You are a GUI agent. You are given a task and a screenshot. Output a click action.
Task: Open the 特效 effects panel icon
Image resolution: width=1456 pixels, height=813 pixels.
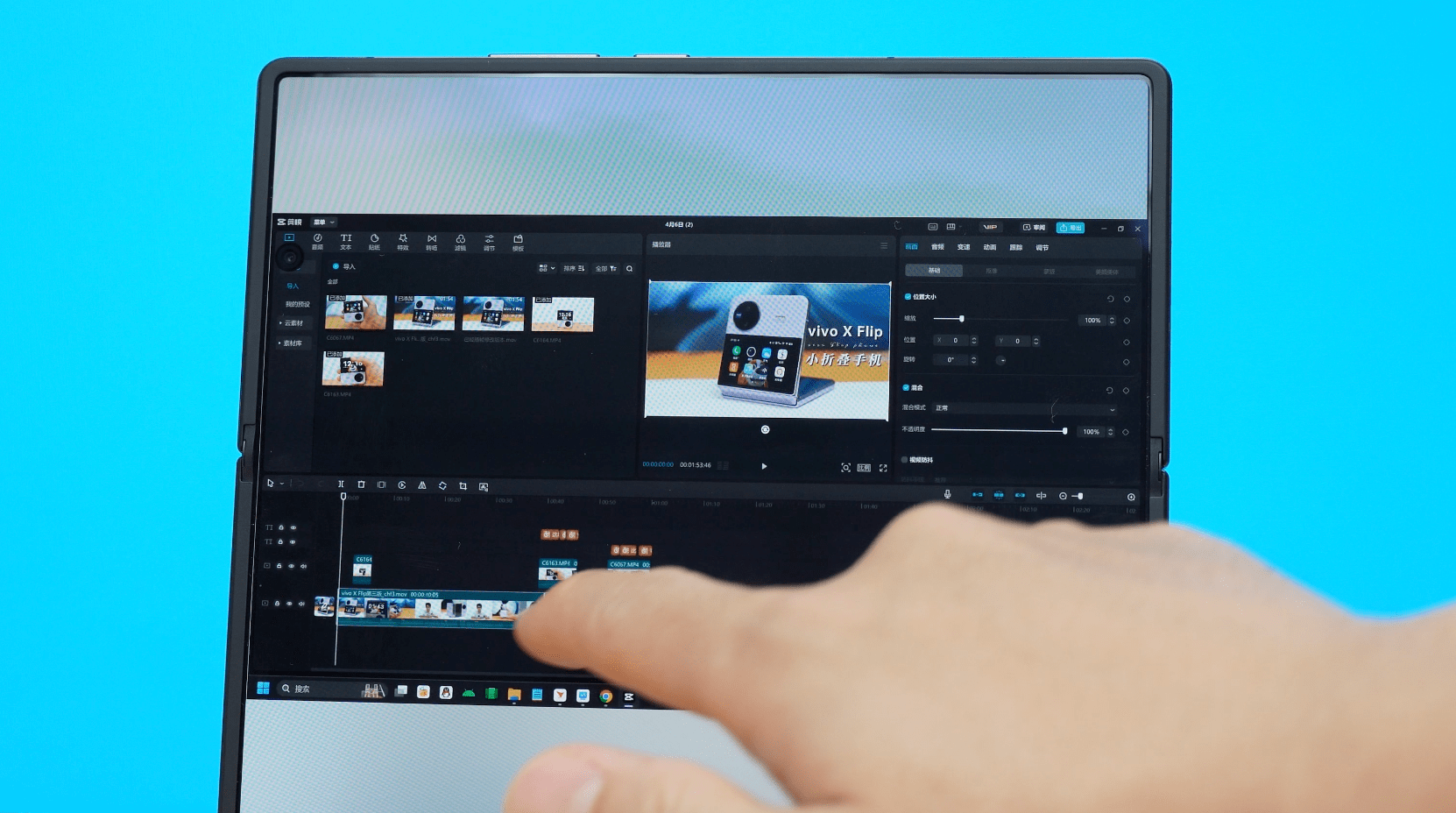[x=403, y=242]
